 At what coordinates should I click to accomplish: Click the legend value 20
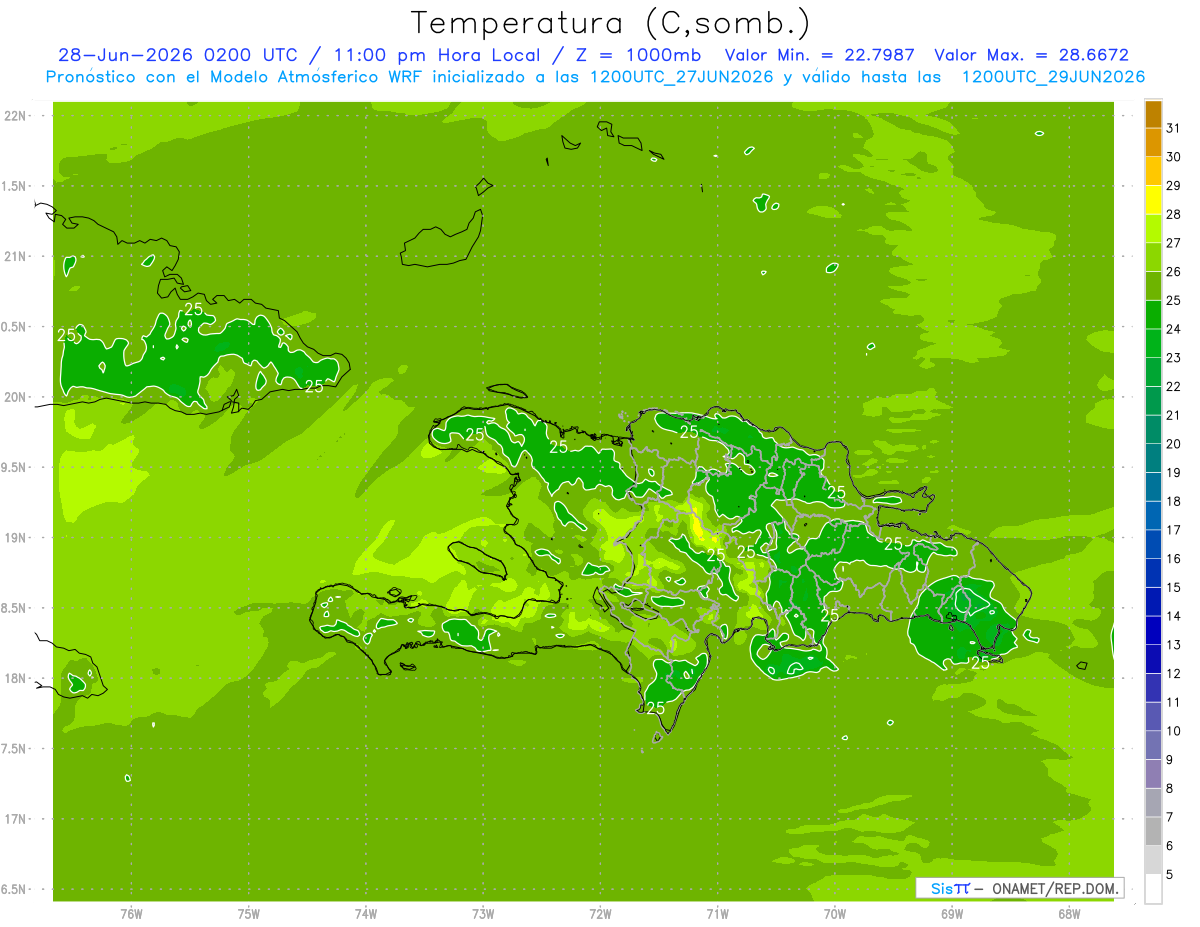point(1174,444)
